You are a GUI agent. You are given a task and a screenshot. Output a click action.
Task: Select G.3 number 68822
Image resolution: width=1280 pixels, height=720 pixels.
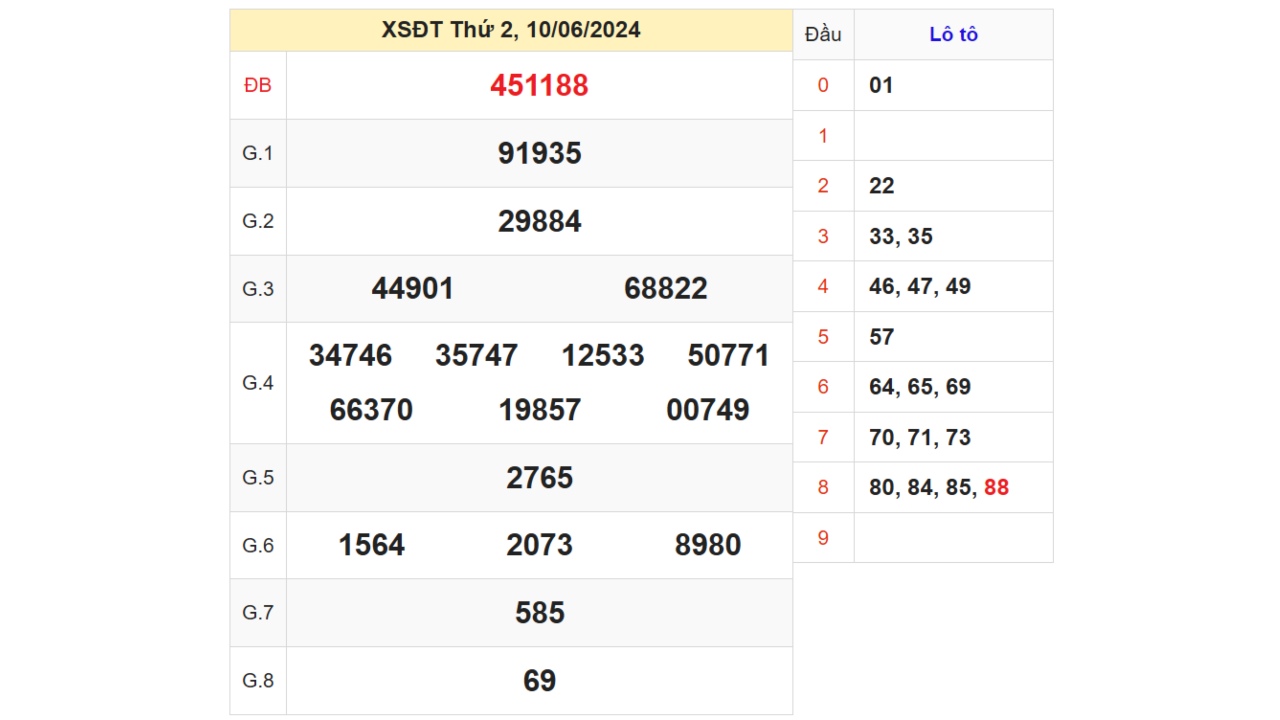(x=666, y=289)
